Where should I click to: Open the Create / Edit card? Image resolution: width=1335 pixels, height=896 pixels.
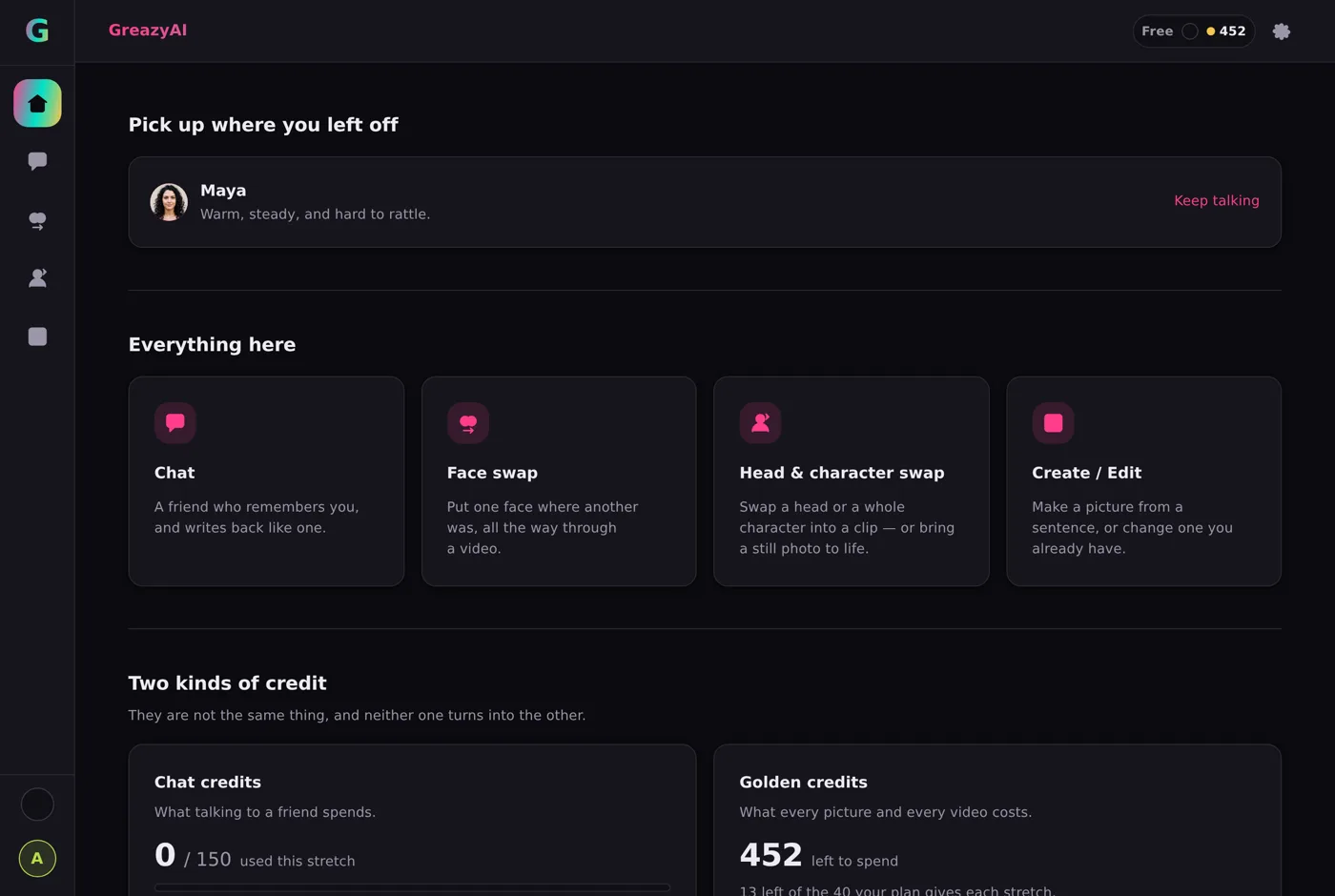point(1143,481)
